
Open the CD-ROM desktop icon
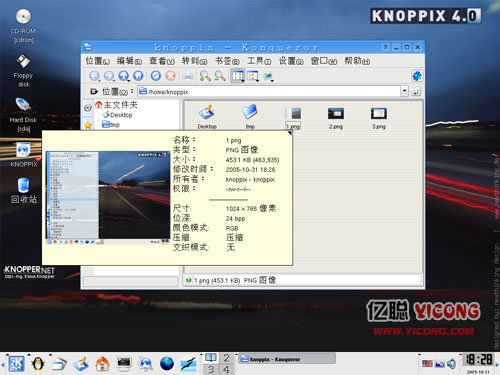[23, 26]
